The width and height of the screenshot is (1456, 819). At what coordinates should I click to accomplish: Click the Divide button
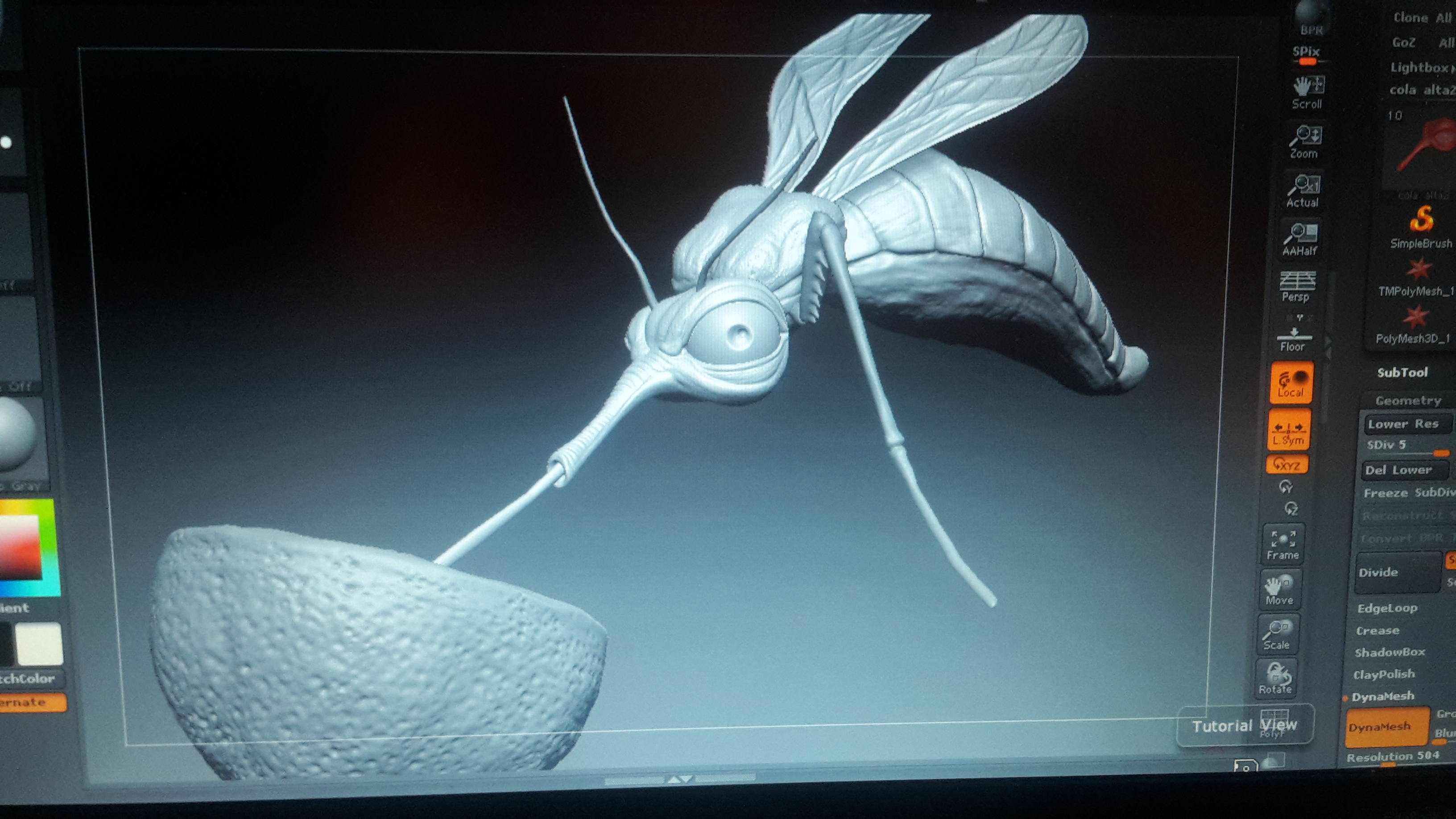(x=1397, y=573)
